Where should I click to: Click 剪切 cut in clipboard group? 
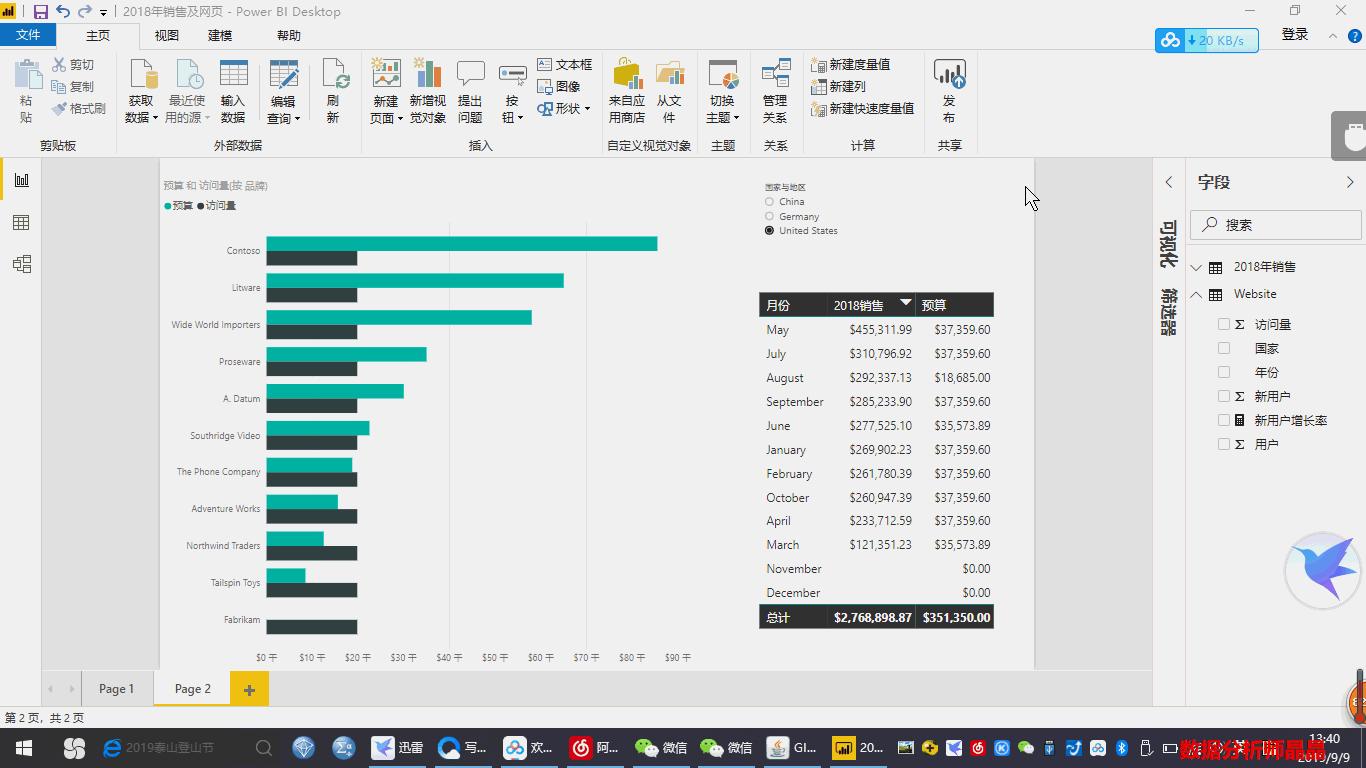pyautogui.click(x=72, y=65)
